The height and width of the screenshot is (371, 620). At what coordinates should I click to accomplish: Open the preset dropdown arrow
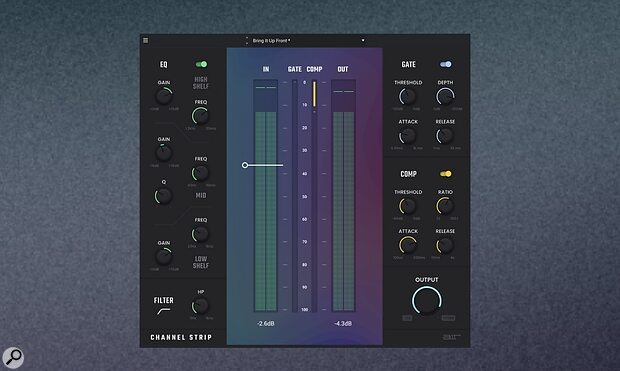tap(363, 40)
